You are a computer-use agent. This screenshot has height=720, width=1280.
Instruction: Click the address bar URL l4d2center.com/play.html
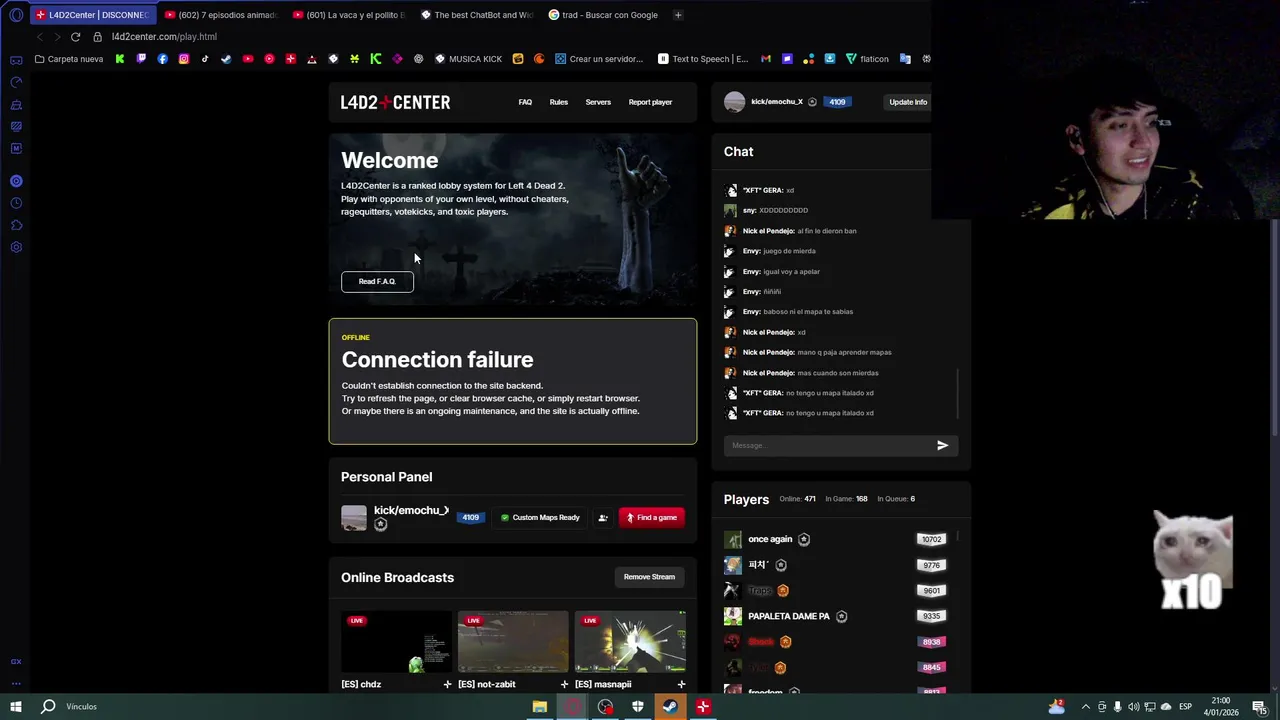click(164, 37)
